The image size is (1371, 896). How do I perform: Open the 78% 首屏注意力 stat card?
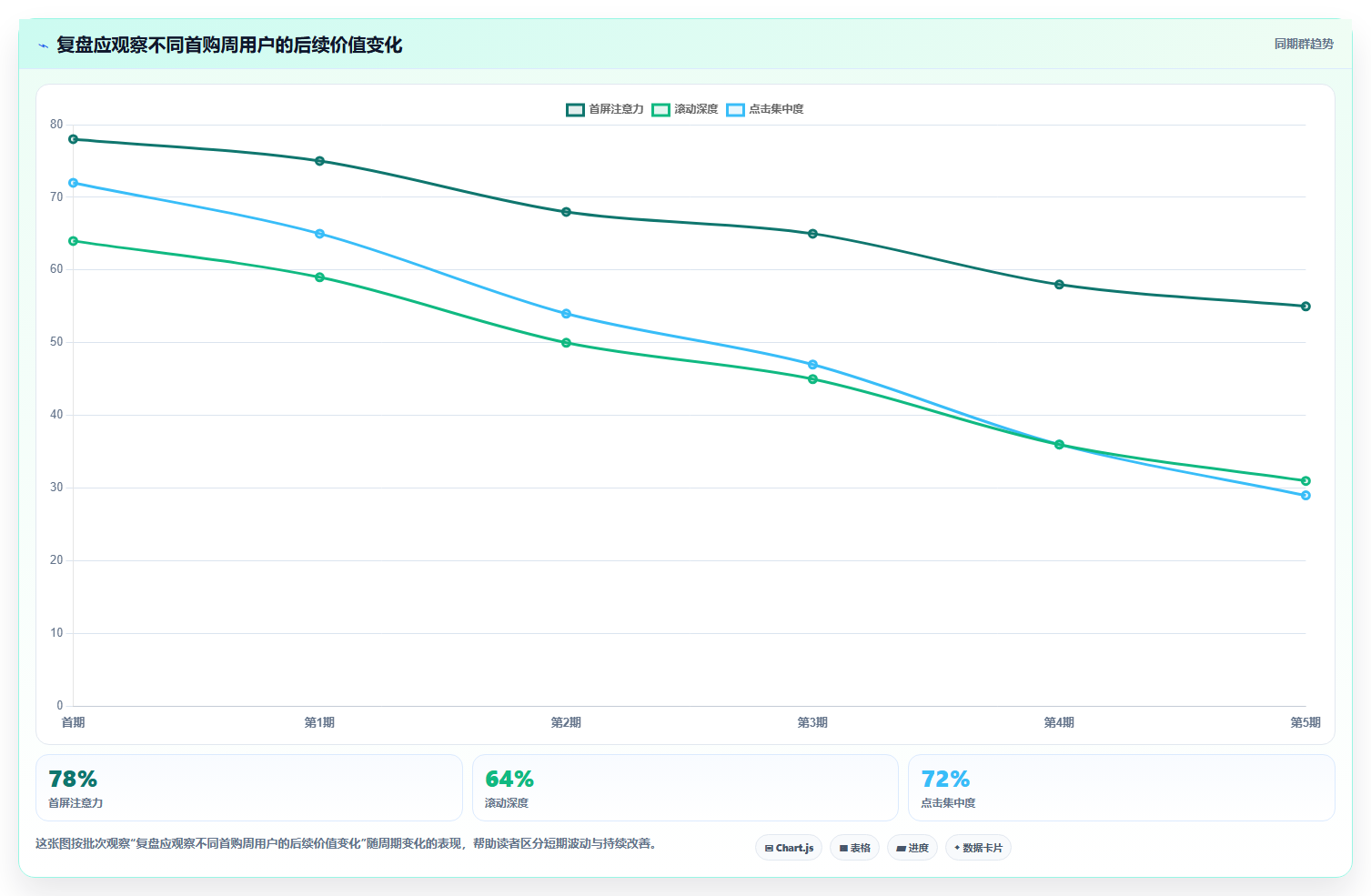pyautogui.click(x=249, y=788)
